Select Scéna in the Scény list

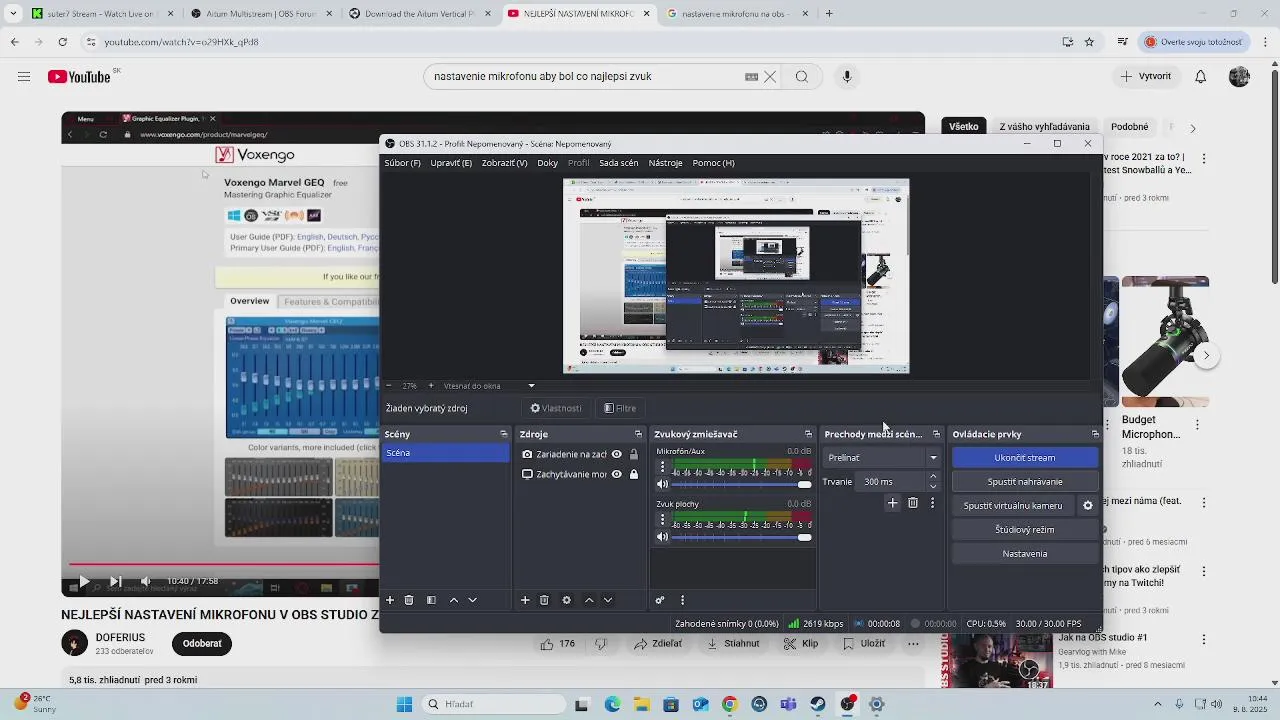pos(446,453)
